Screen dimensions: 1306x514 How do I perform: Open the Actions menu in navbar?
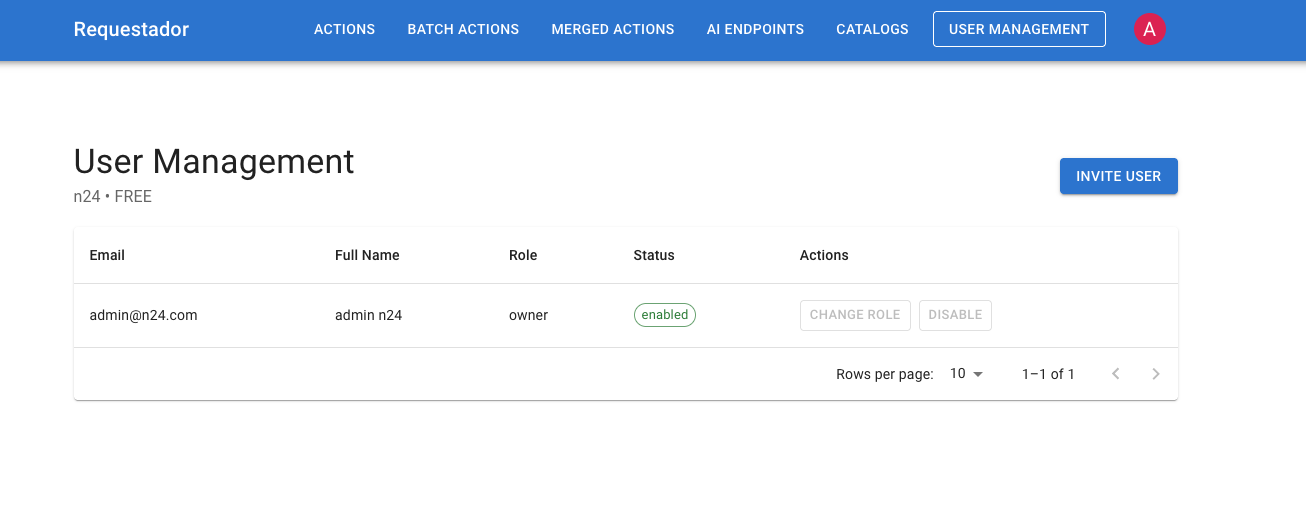344,30
